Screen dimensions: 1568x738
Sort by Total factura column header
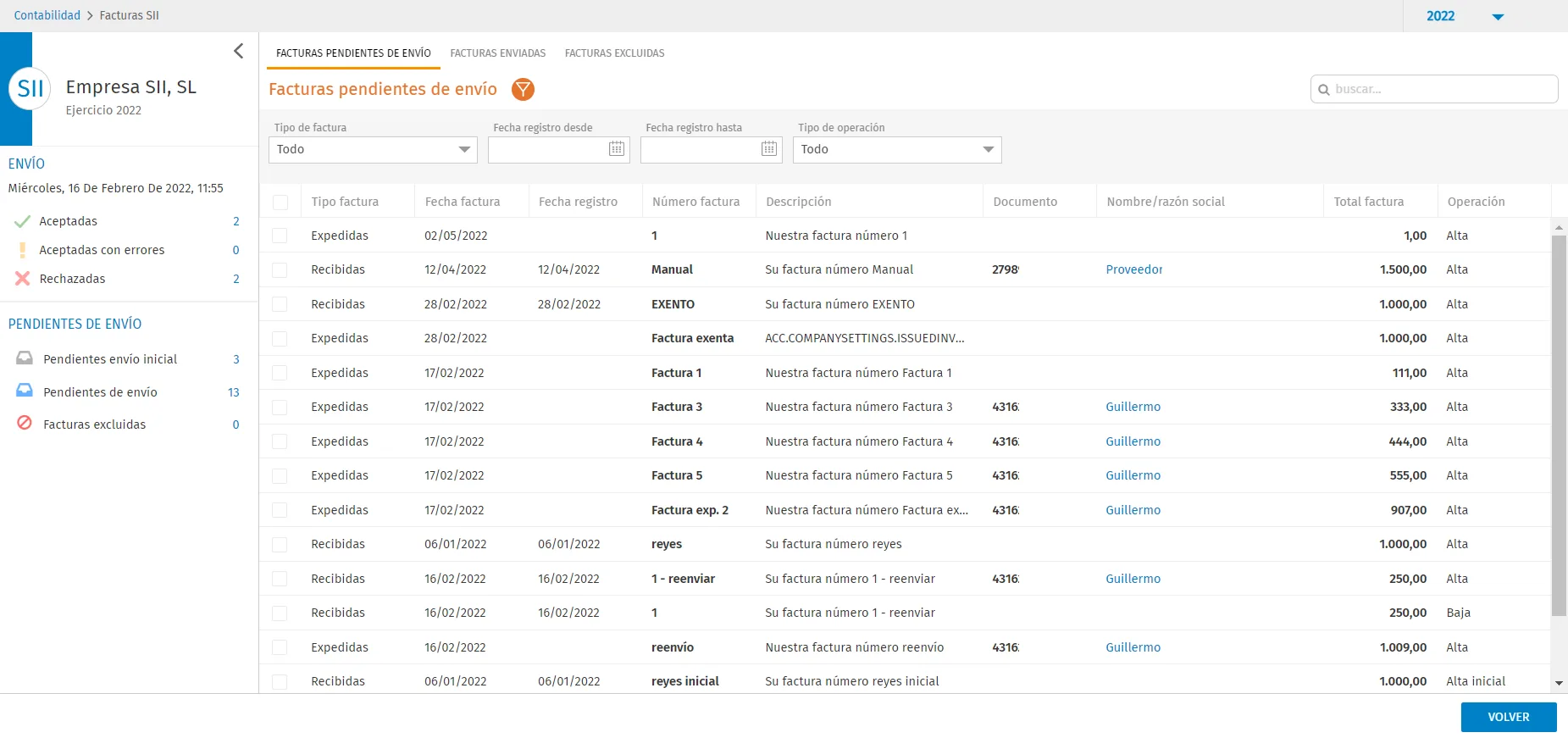click(x=1368, y=202)
